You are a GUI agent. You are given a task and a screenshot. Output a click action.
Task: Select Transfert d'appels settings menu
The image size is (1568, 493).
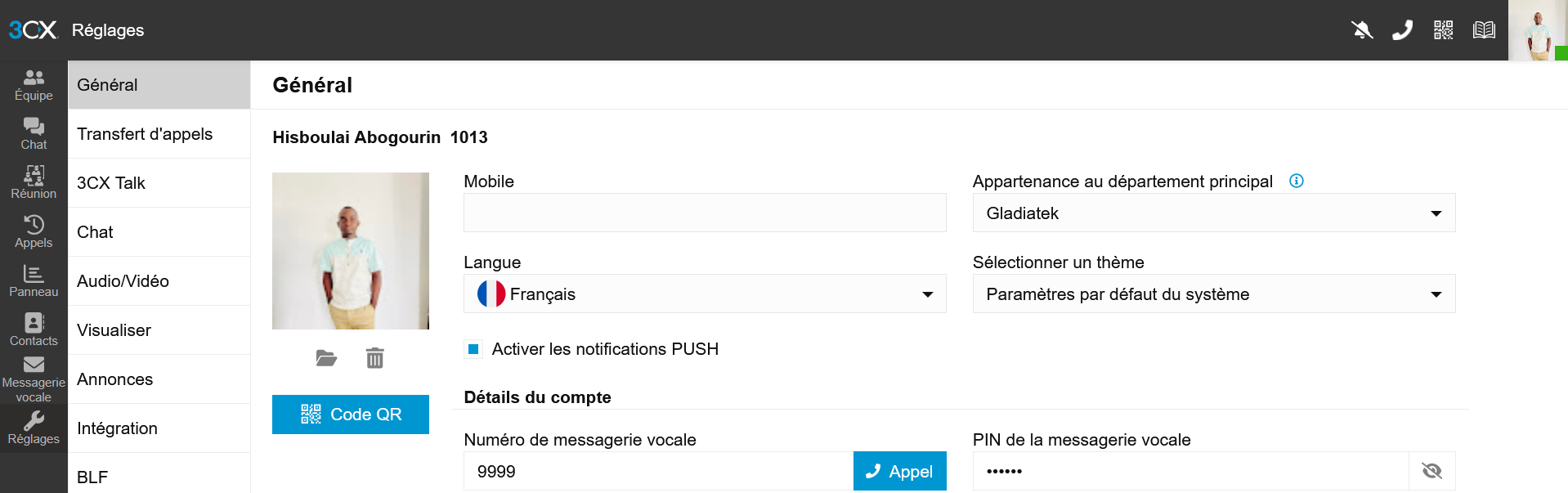(x=159, y=134)
